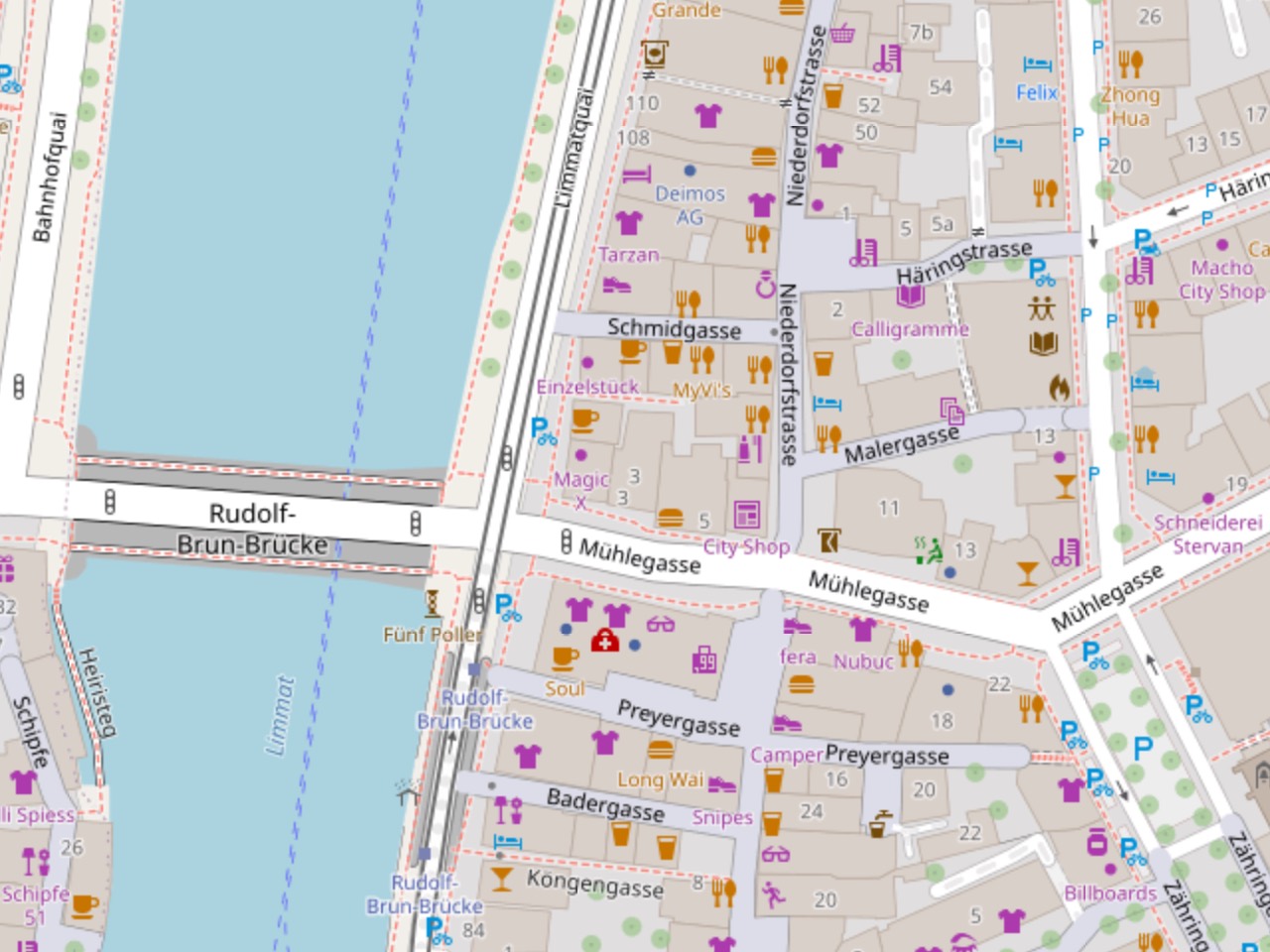Image resolution: width=1270 pixels, height=952 pixels.
Task: Select the Limmat river name
Action: [x=282, y=716]
